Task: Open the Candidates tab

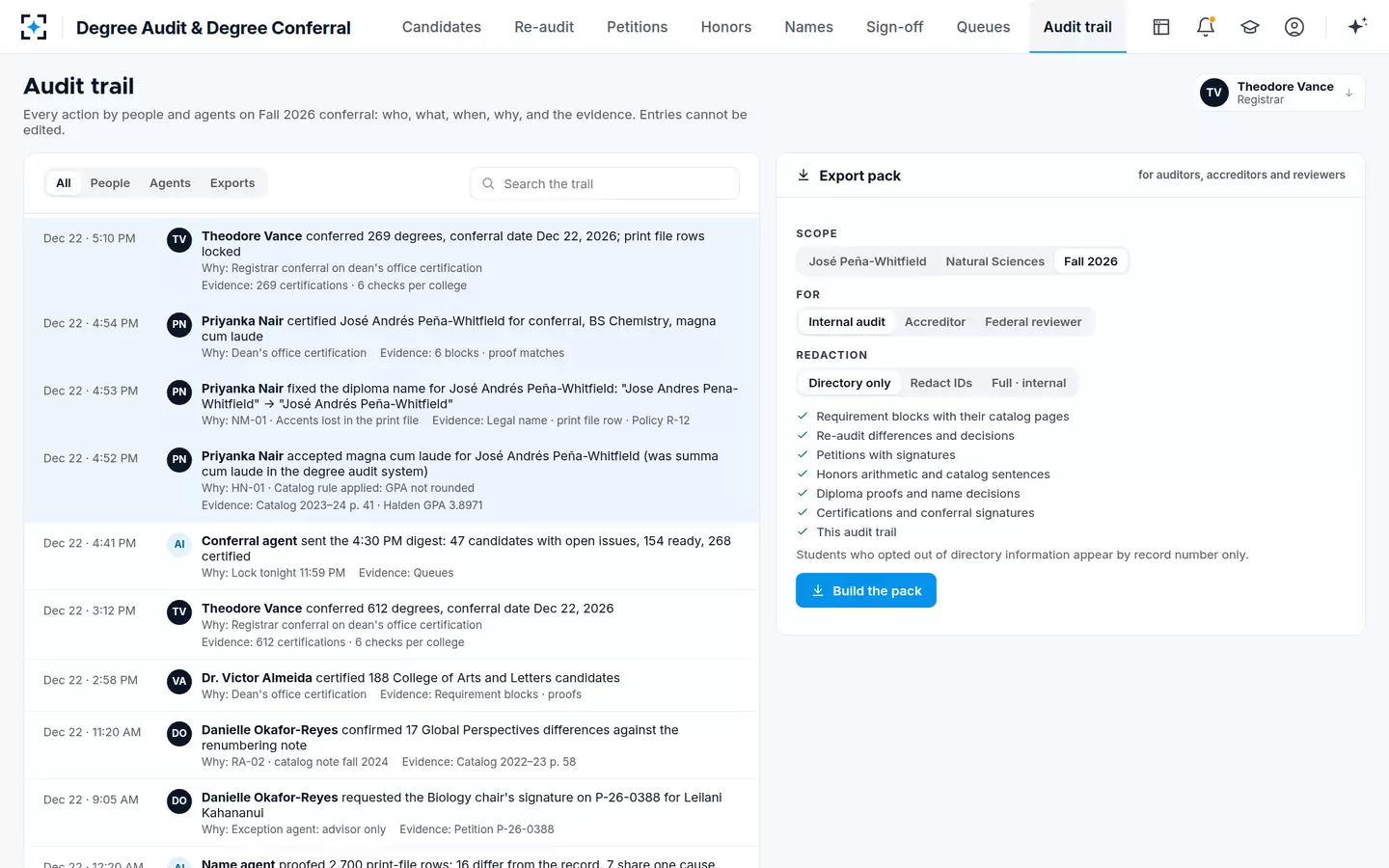Action: point(442,27)
